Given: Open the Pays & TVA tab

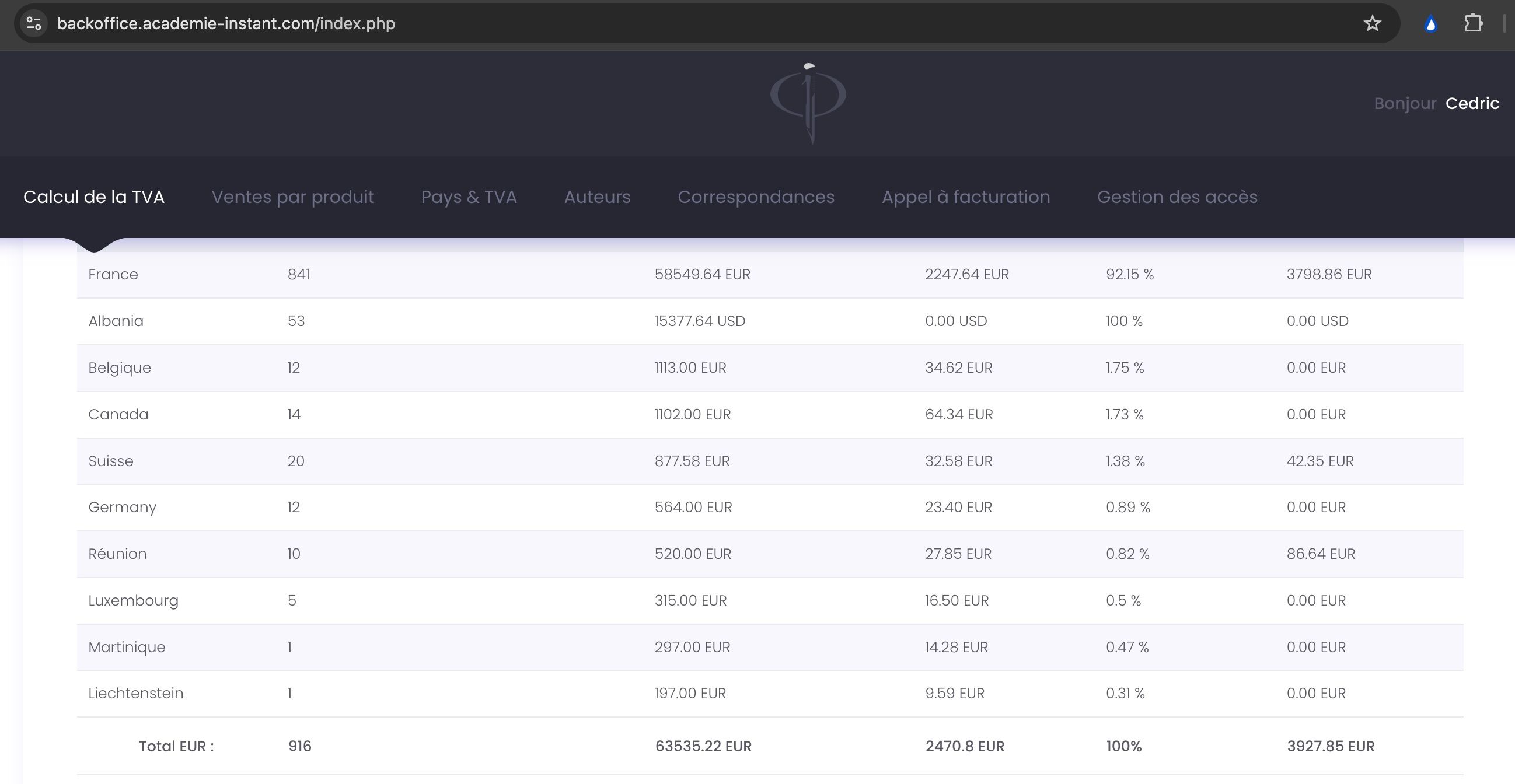Looking at the screenshot, I should tap(469, 197).
